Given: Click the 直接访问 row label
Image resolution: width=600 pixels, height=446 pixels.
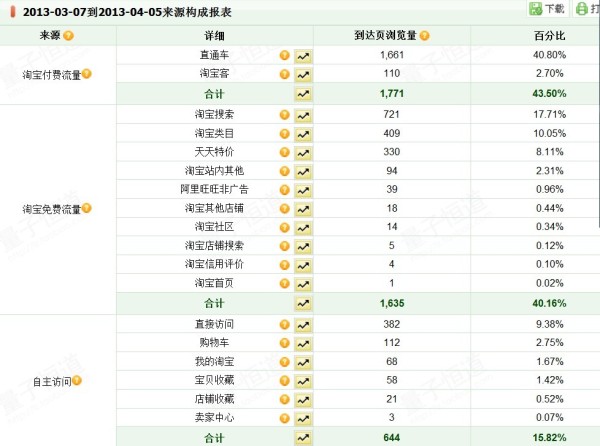Looking at the screenshot, I should coord(214,324).
